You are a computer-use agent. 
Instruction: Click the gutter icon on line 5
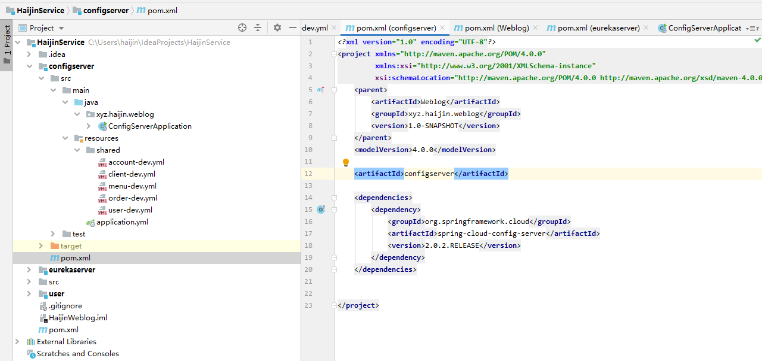pos(320,89)
